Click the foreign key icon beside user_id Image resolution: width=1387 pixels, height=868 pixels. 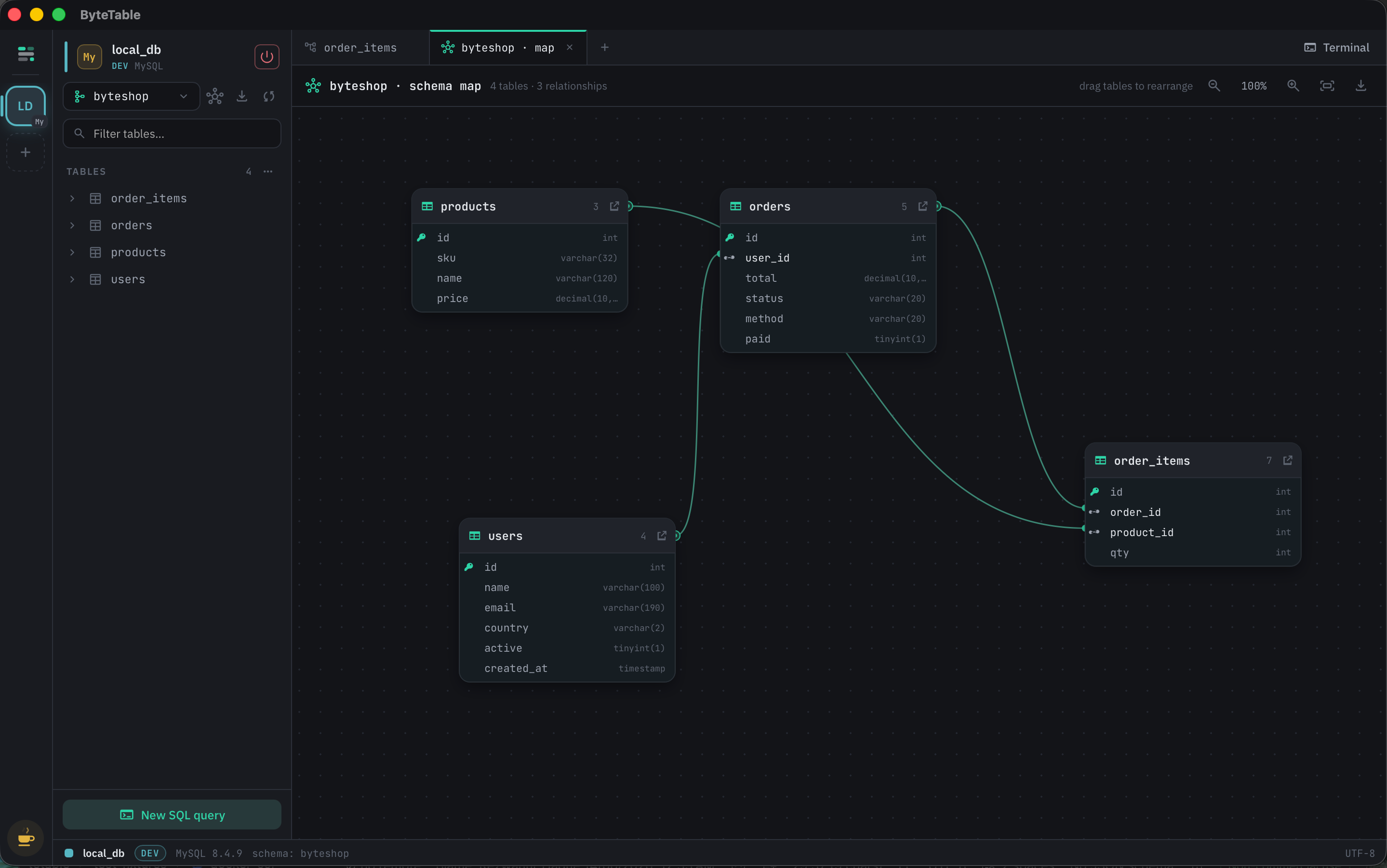click(729, 258)
